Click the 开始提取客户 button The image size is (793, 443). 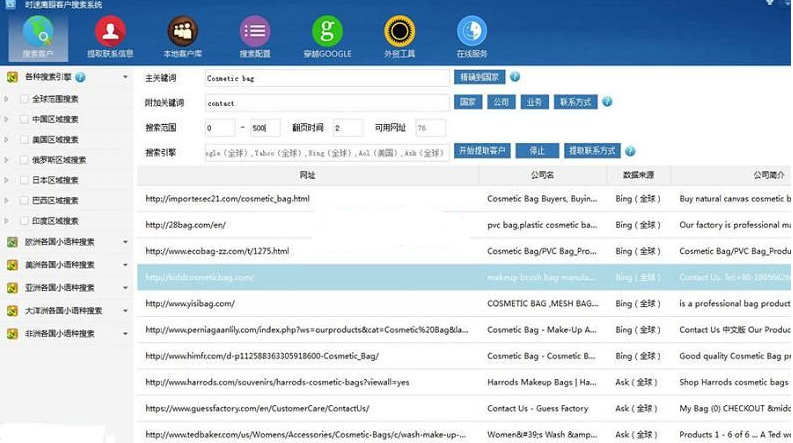482,151
